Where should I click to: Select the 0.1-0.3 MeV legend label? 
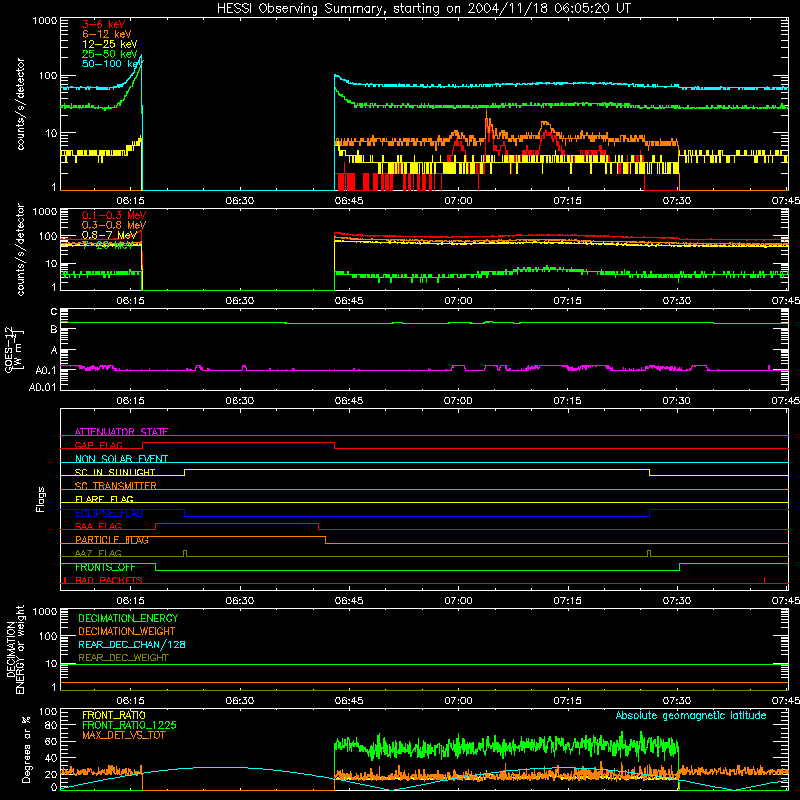point(114,215)
